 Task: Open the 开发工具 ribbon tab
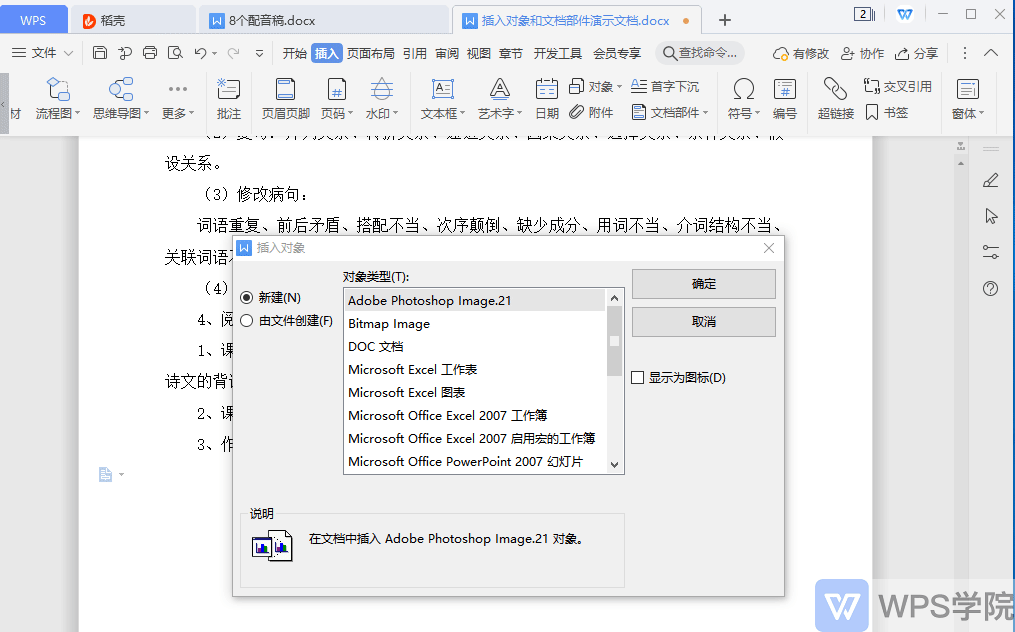coord(557,53)
